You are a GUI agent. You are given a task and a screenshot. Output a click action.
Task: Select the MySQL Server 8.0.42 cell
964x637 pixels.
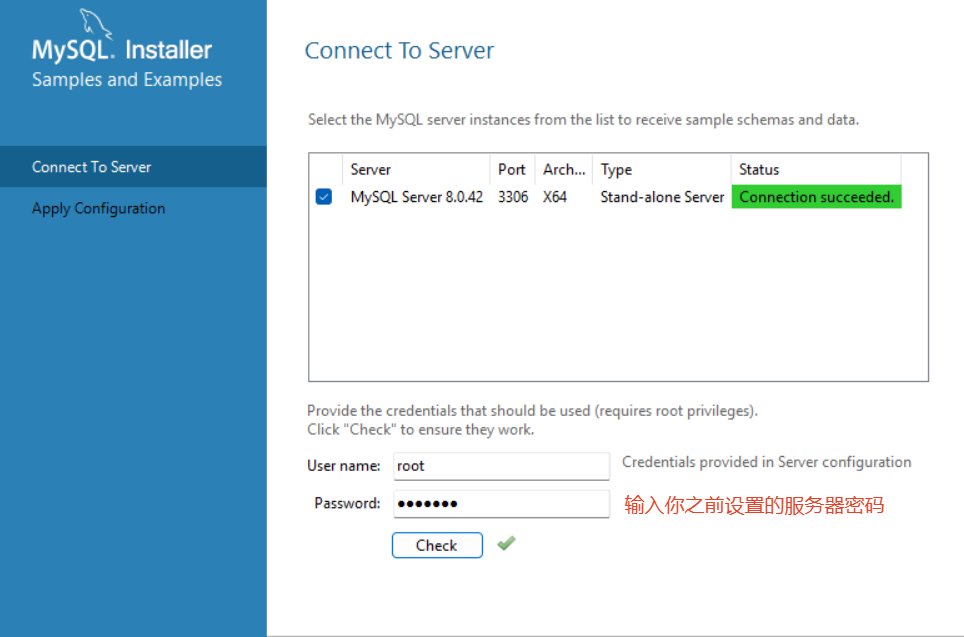(x=417, y=197)
